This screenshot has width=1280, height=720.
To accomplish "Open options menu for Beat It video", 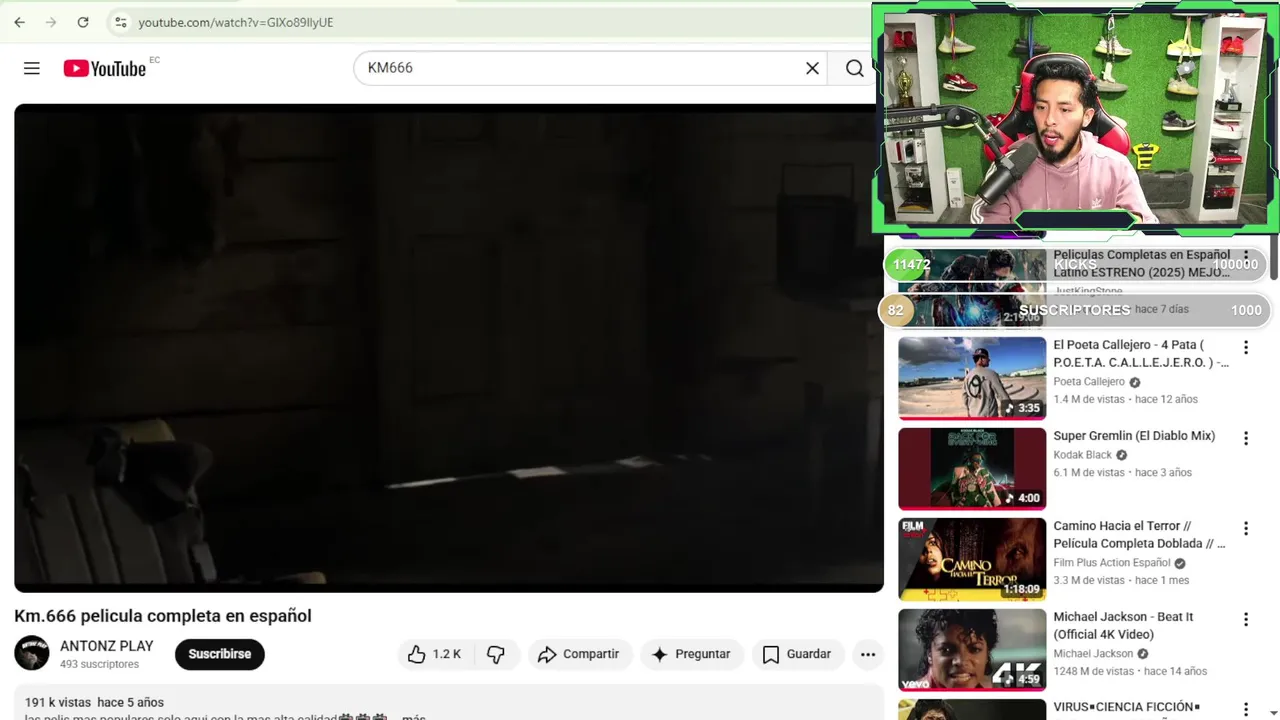I will pyautogui.click(x=1246, y=619).
